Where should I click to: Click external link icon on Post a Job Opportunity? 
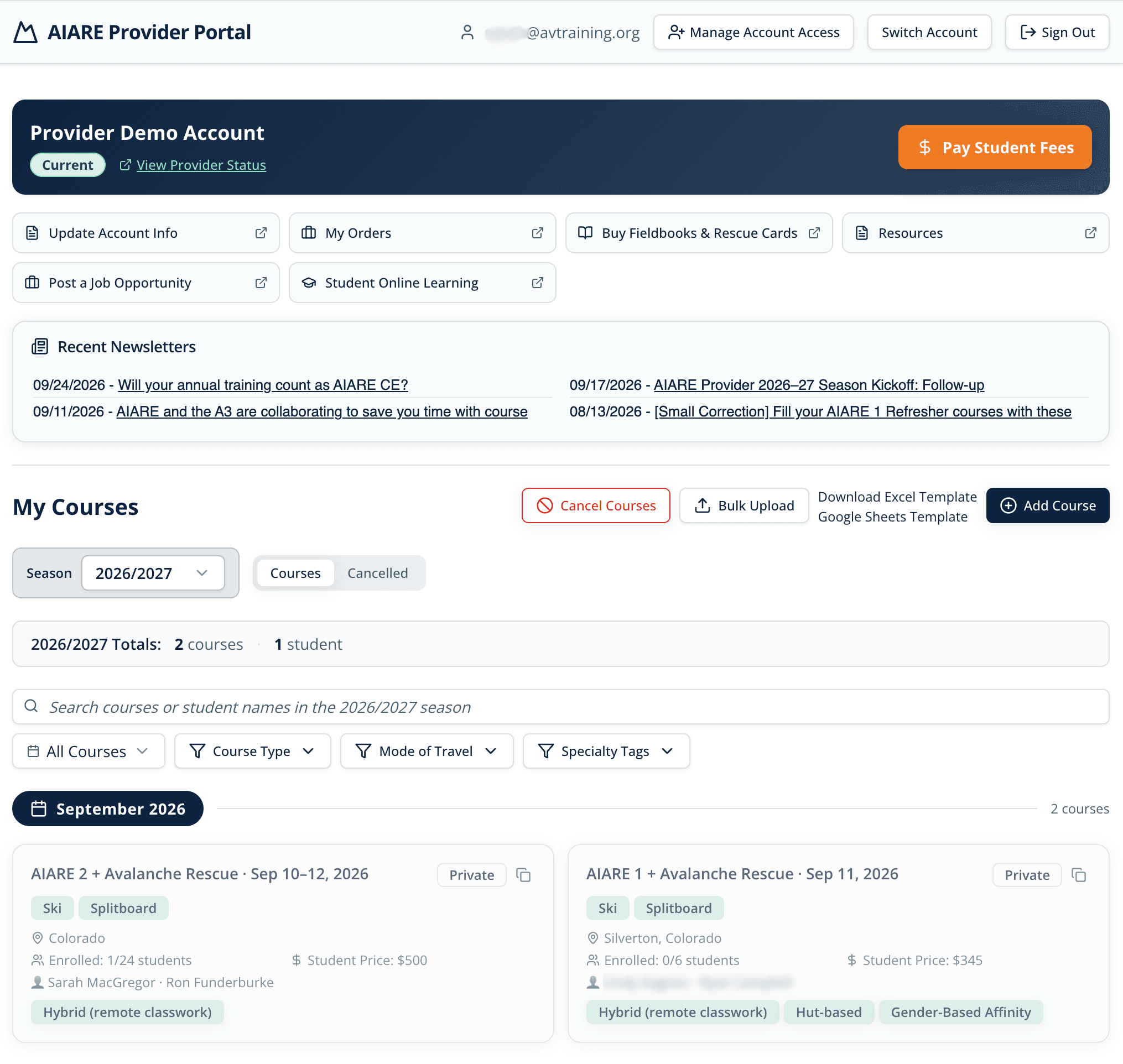(x=261, y=283)
